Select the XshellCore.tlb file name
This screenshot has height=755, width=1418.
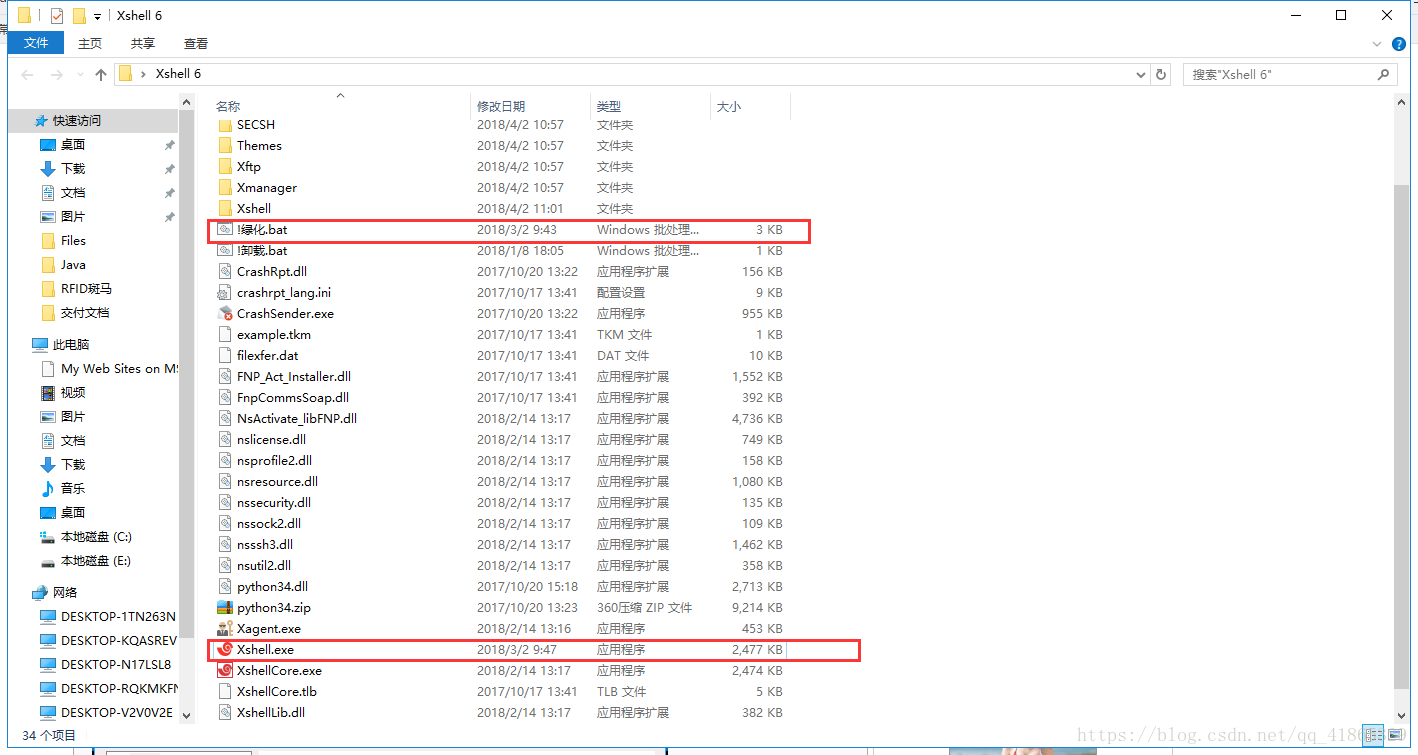pyautogui.click(x=277, y=692)
